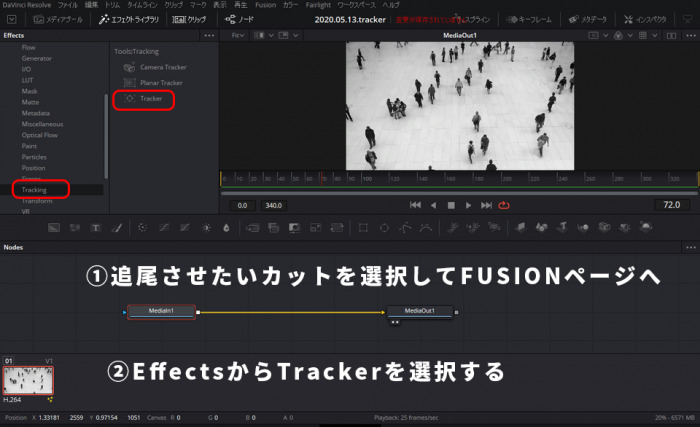Screen dimensions: 700x427
Task: Select the Particles category in Effects
Action: [34, 157]
